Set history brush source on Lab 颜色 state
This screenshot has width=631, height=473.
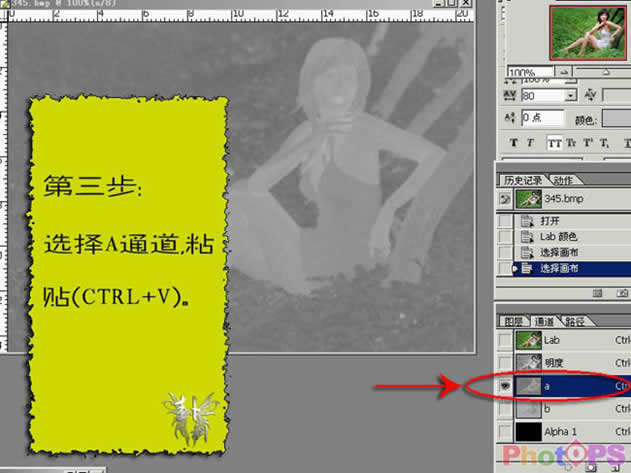[x=505, y=237]
